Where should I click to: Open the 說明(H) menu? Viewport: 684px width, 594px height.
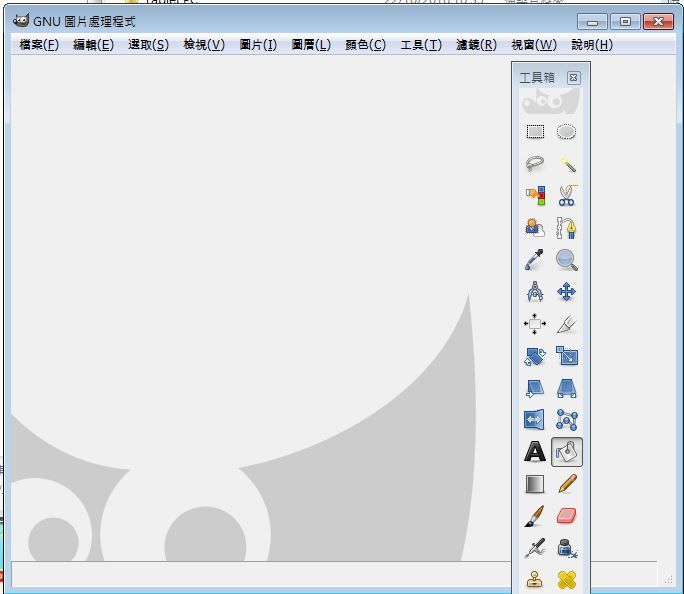point(592,44)
